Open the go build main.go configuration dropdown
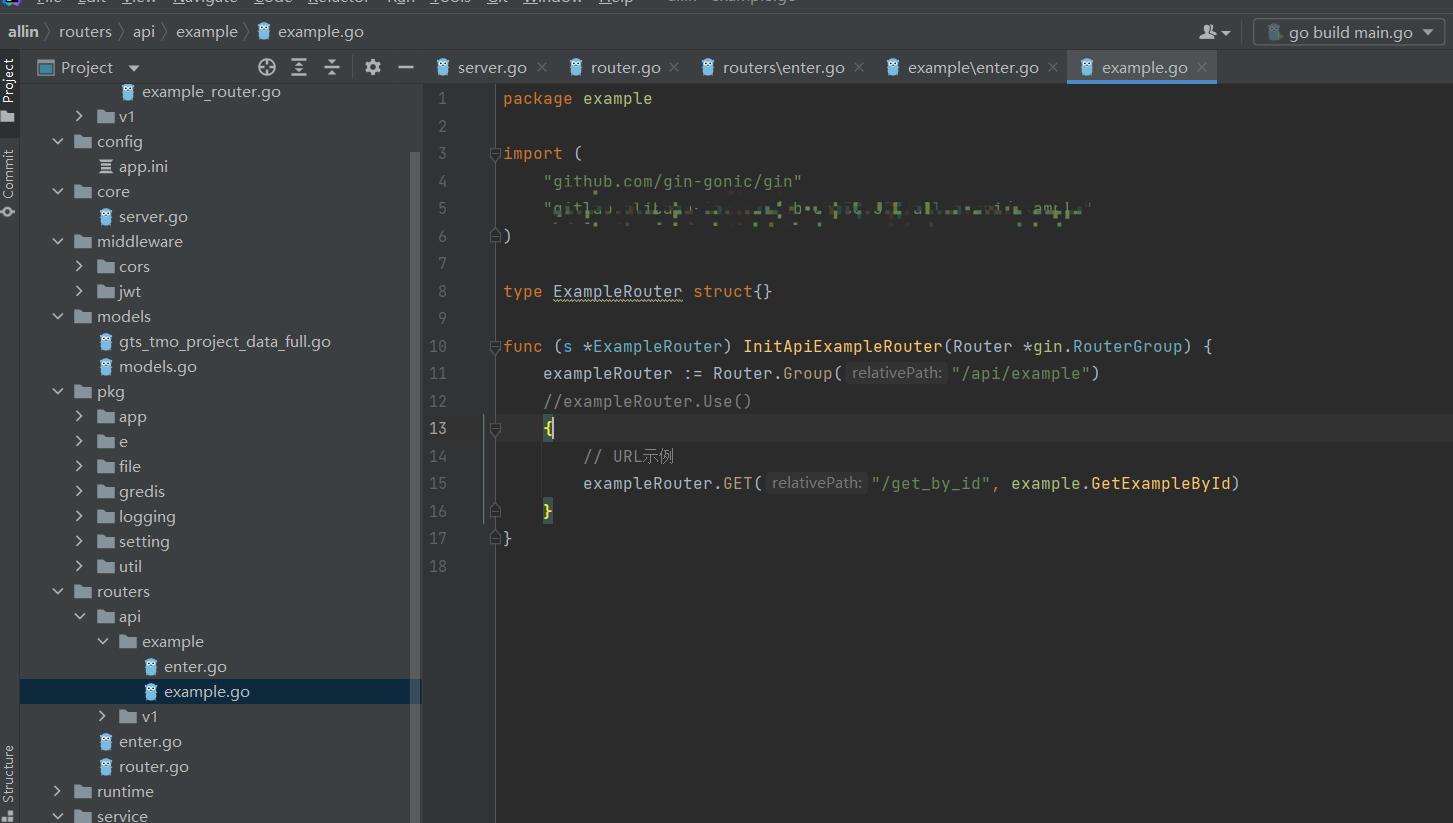The image size is (1453, 823). coord(1349,32)
